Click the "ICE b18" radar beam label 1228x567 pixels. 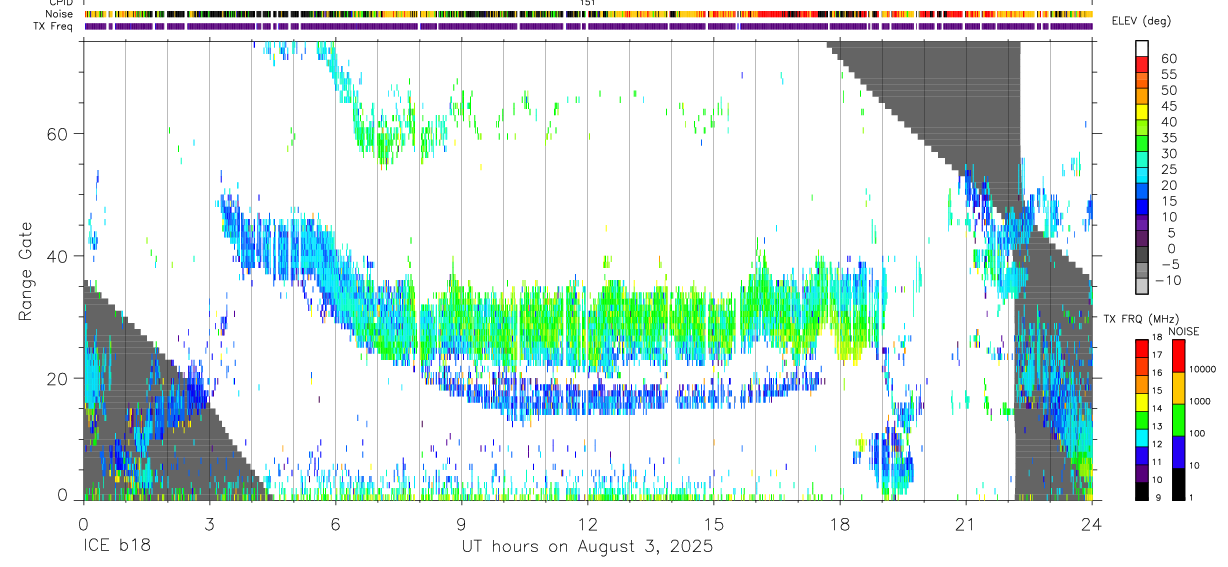tap(117, 547)
